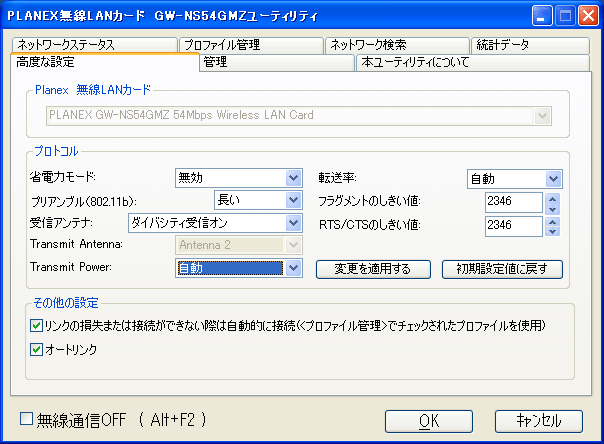Open the 転送率 dropdown
Image resolution: width=604 pixels, height=444 pixels.
[515, 179]
